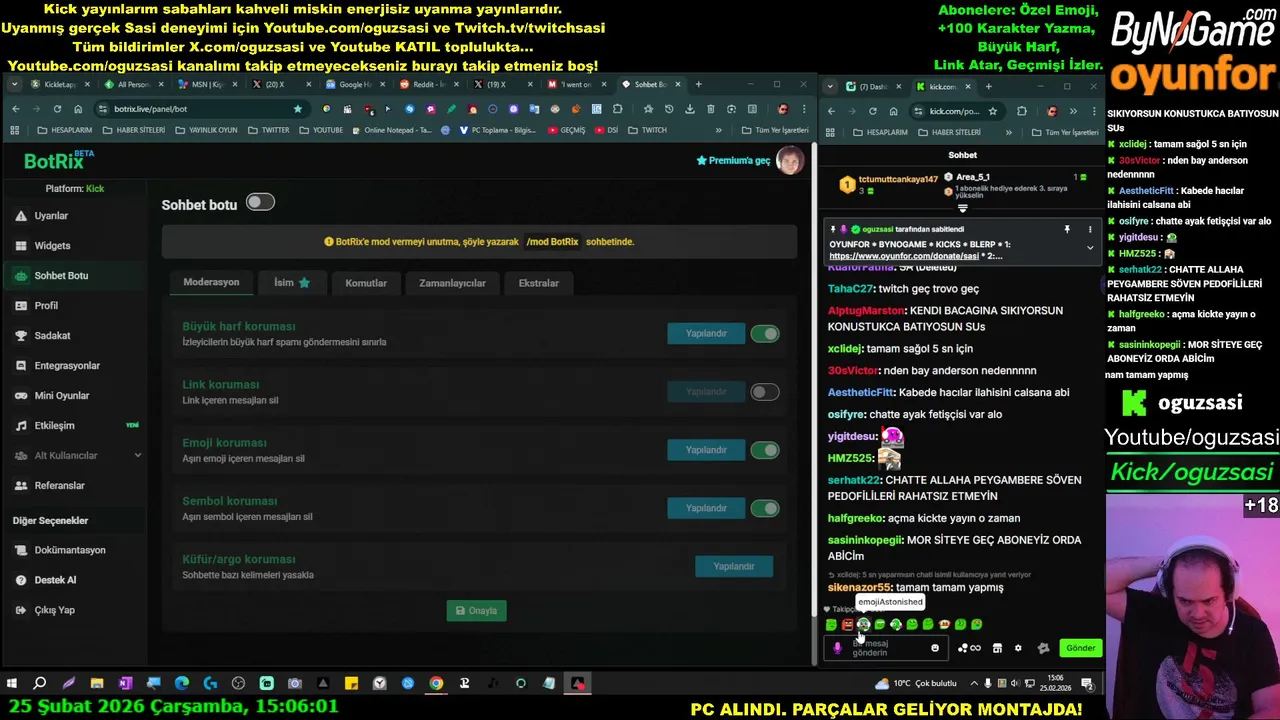
Task: Click Yapılandır for Küfür/argo koruması
Action: coord(734,567)
